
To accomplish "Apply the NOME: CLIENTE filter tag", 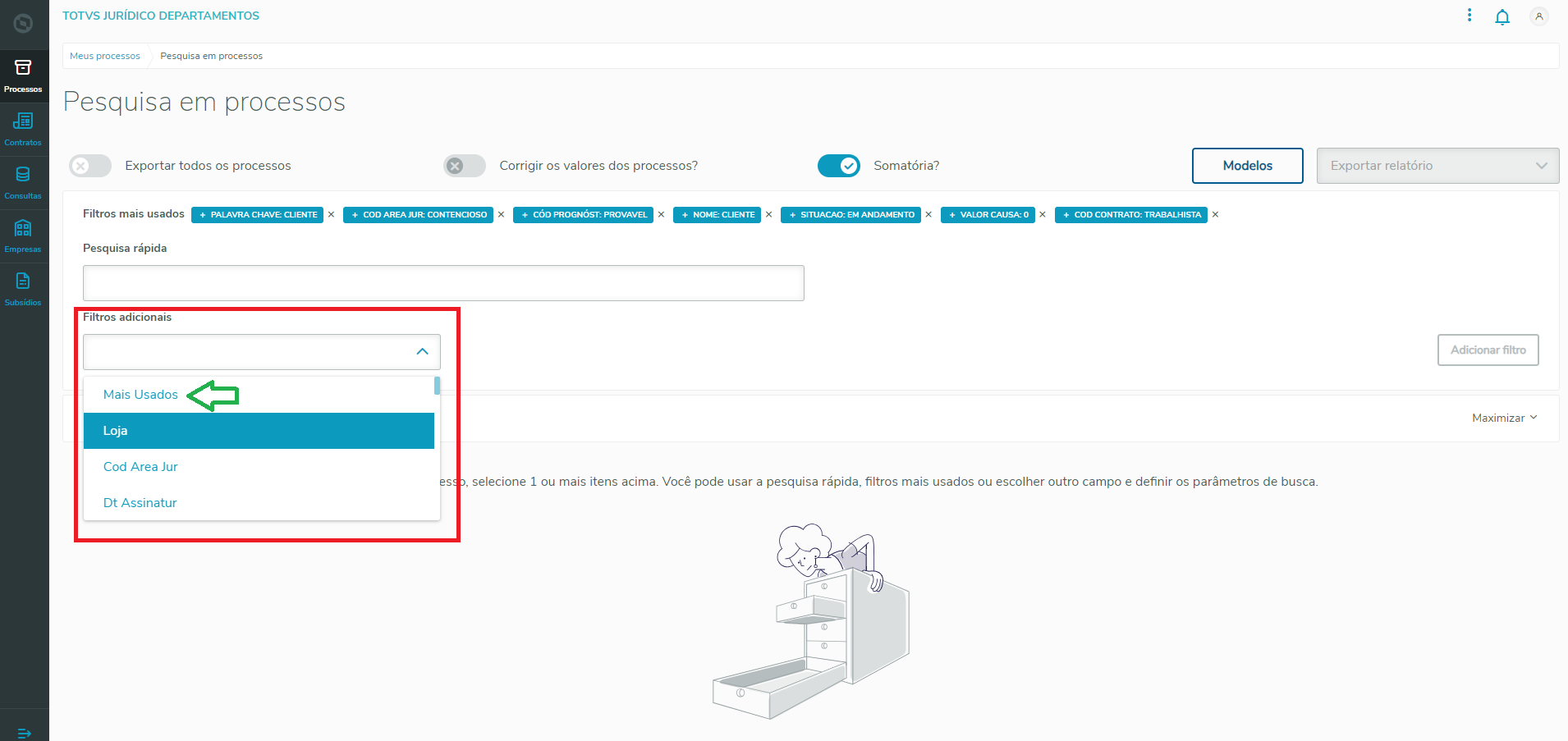I will pyautogui.click(x=718, y=215).
